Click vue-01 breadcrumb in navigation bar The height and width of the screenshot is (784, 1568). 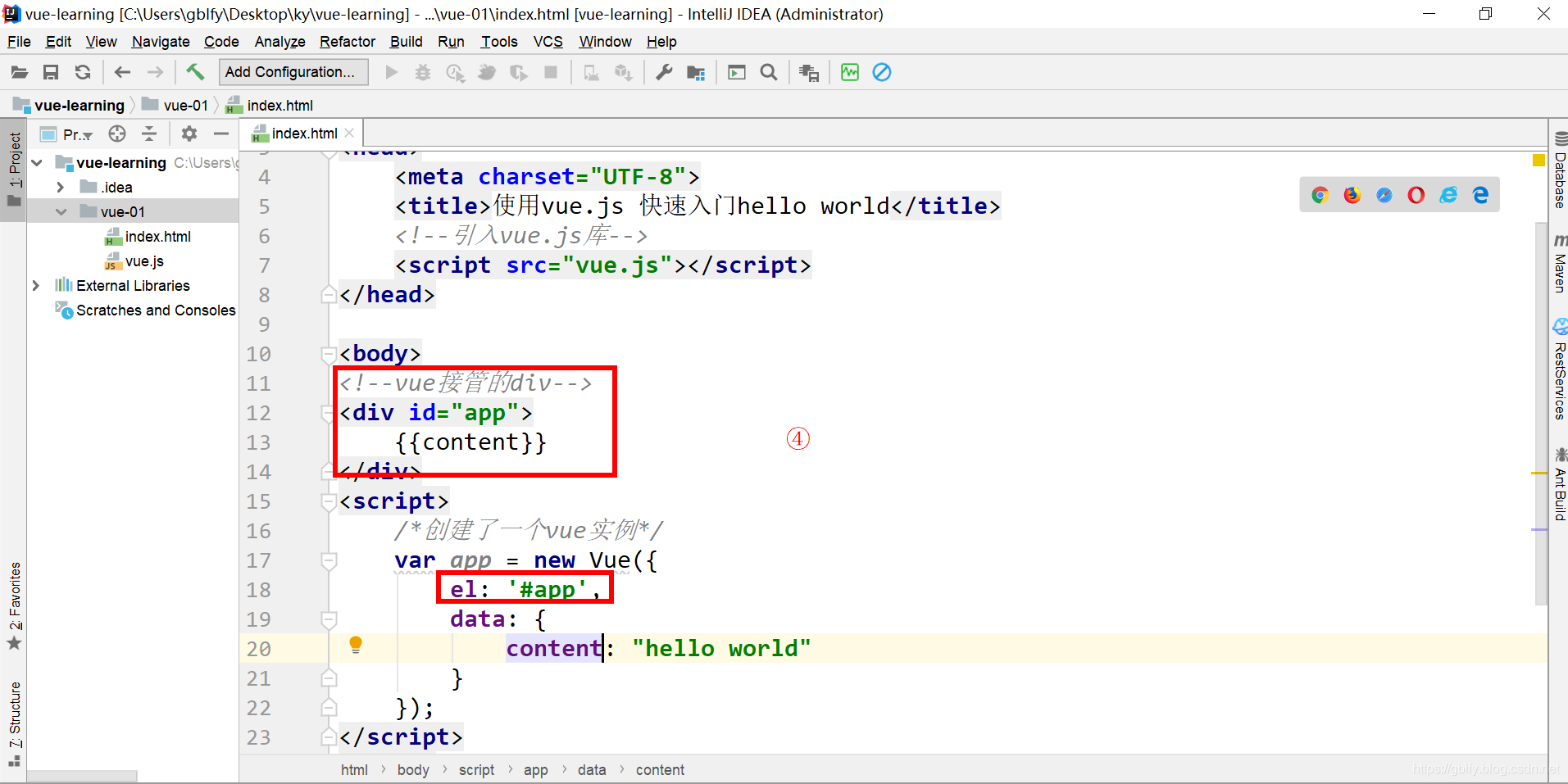175,106
